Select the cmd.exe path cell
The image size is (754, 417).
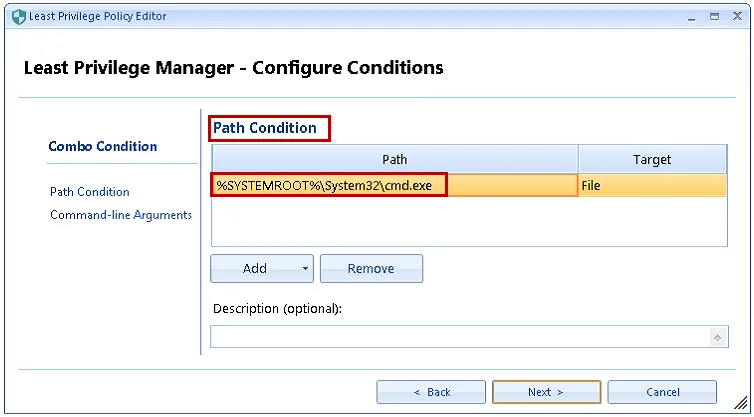[330, 185]
